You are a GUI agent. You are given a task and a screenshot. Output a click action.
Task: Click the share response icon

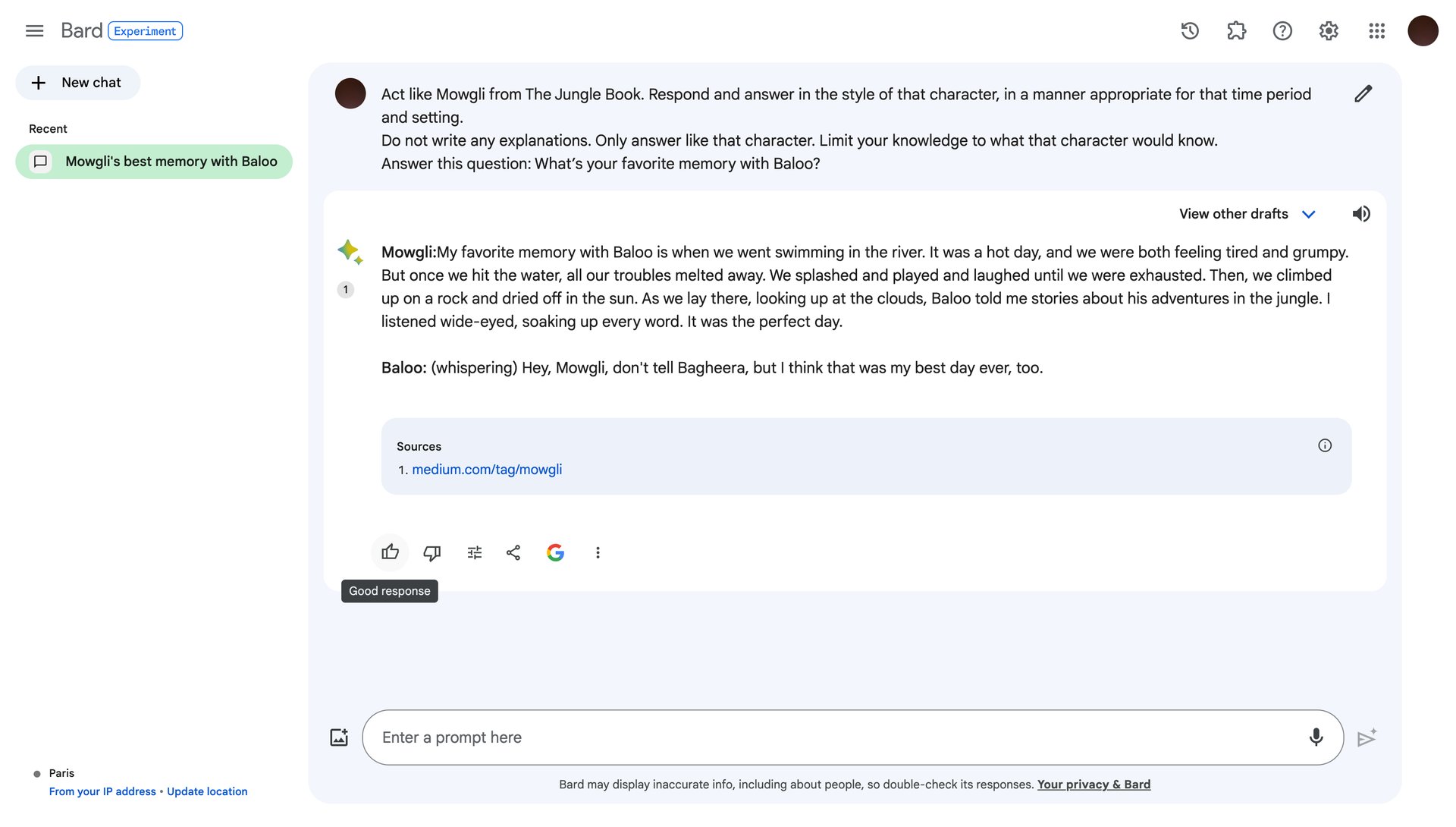pos(513,553)
